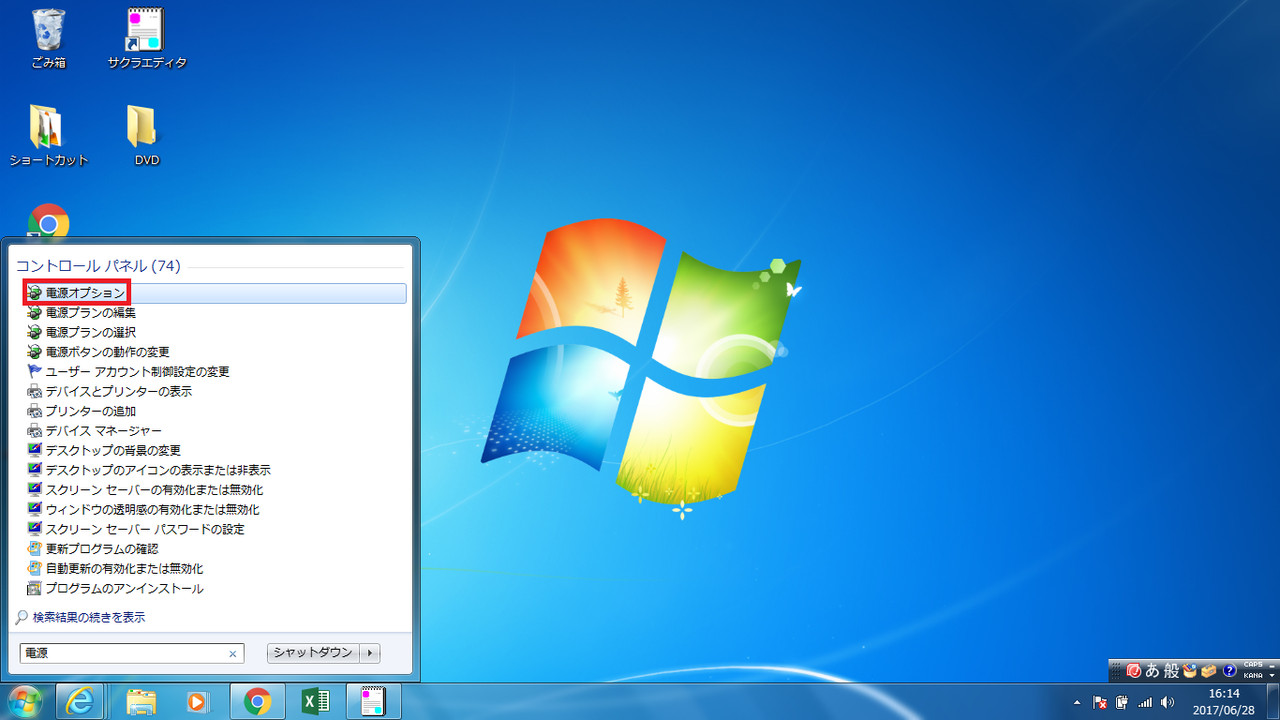This screenshot has width=1280, height=720.
Task: Expand the arrow next to シャットダウン
Action: coord(370,653)
